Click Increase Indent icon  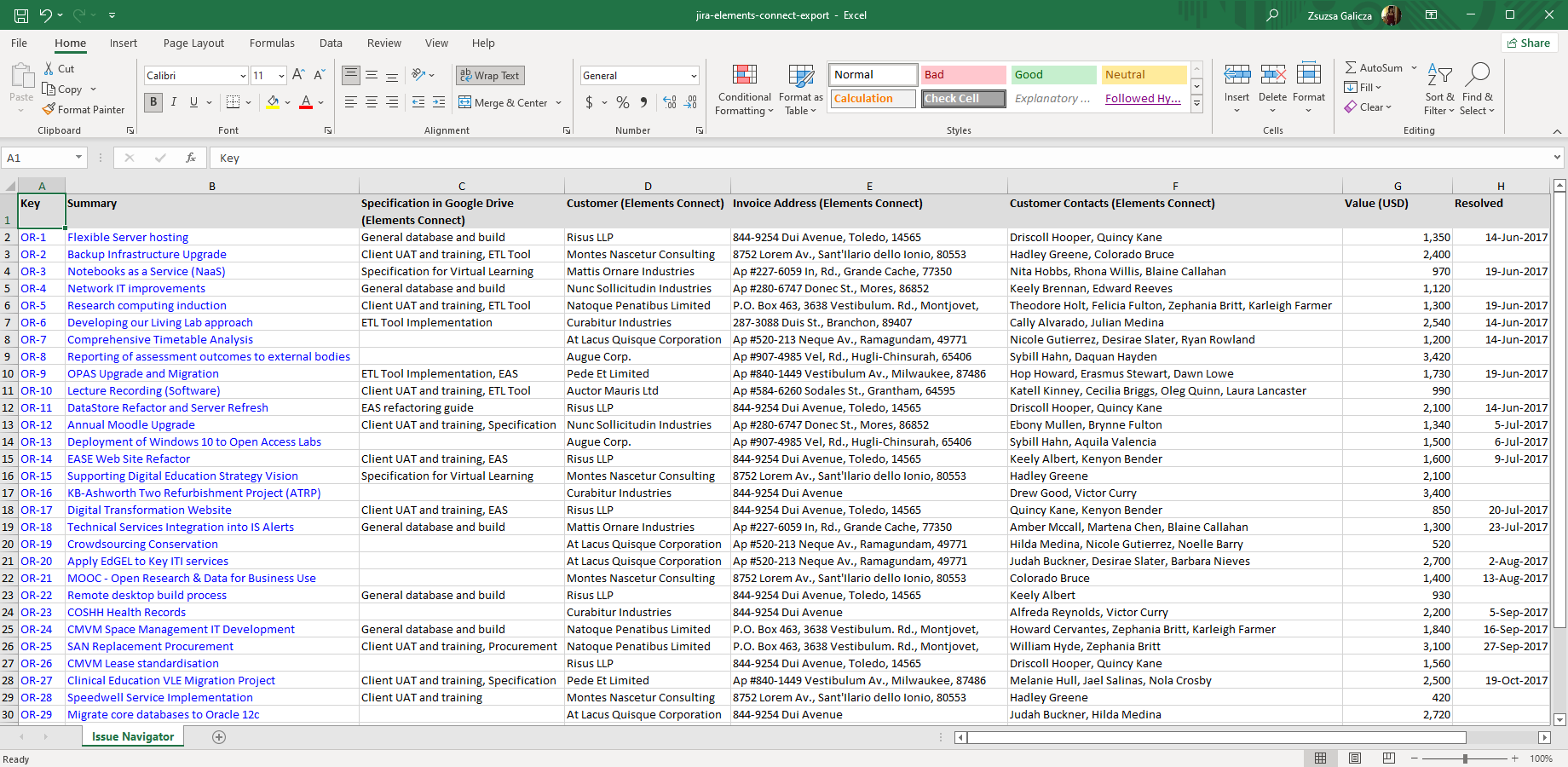point(439,102)
